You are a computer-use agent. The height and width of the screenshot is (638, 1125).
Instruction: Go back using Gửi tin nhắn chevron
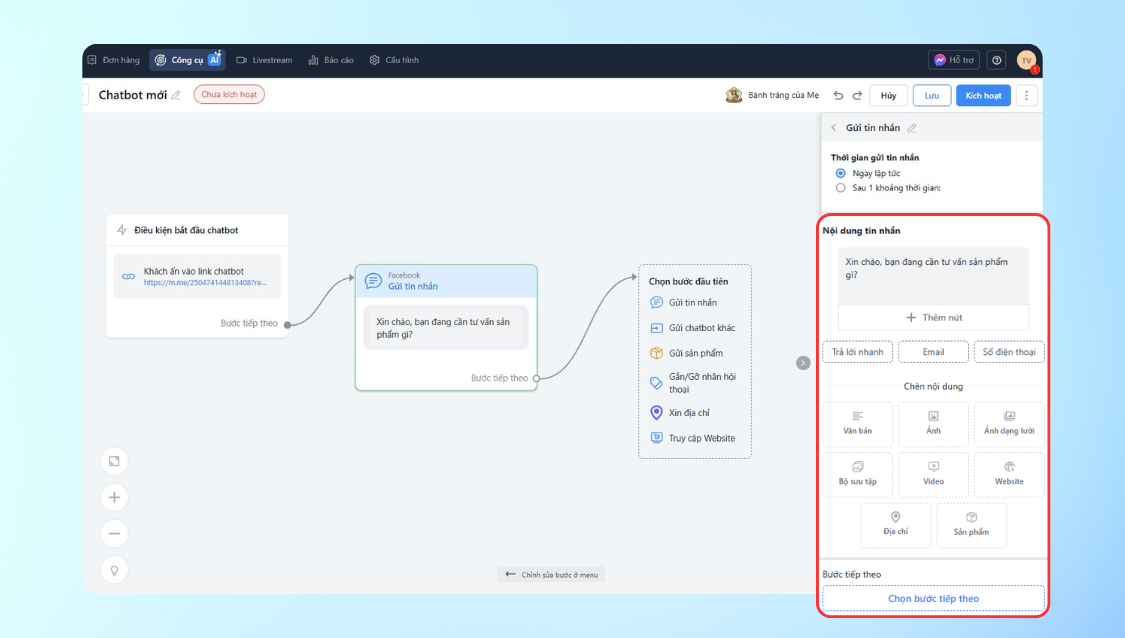834,128
